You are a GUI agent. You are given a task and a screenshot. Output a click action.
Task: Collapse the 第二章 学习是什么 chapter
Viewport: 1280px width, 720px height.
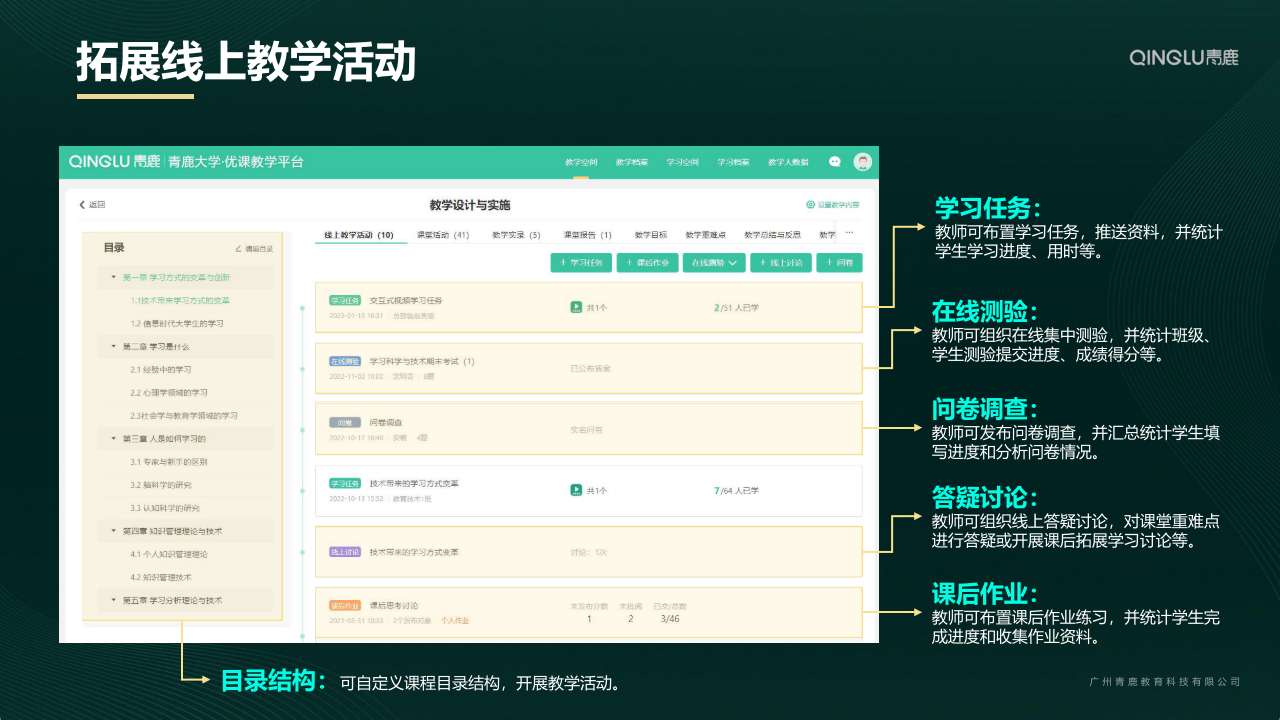[x=114, y=346]
